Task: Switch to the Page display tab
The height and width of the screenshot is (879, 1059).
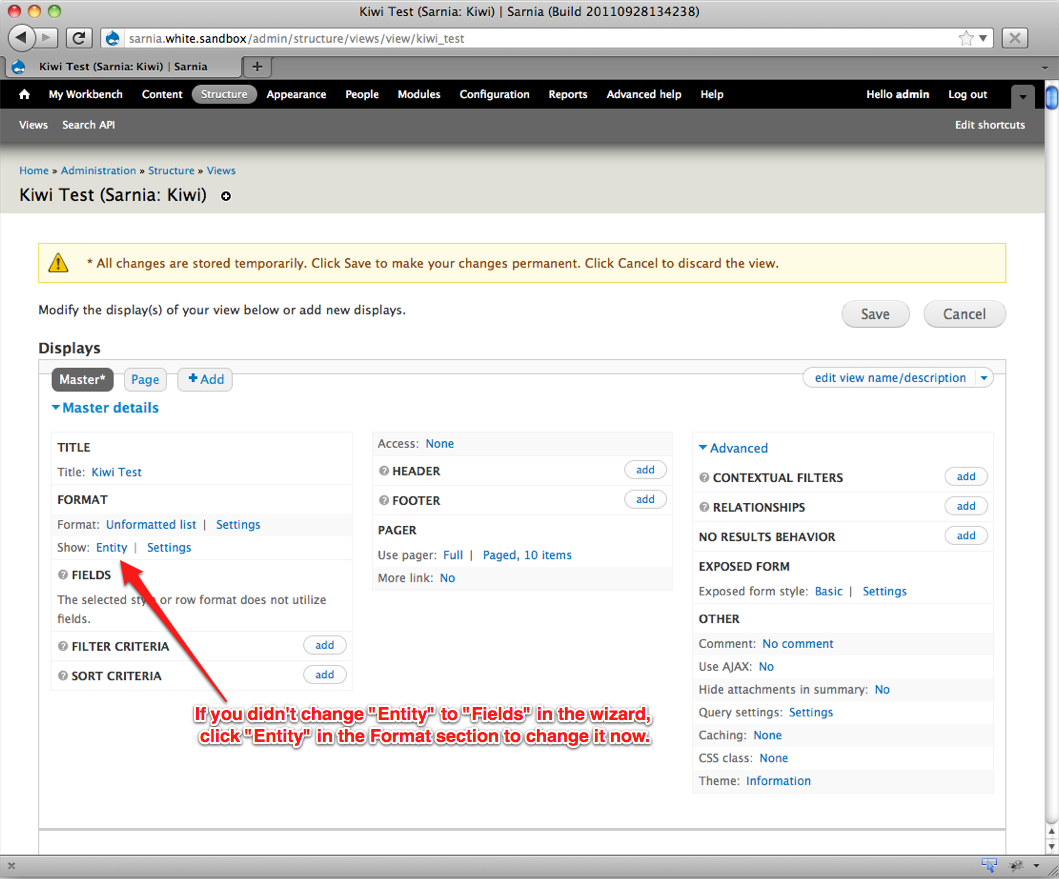Action: 145,380
